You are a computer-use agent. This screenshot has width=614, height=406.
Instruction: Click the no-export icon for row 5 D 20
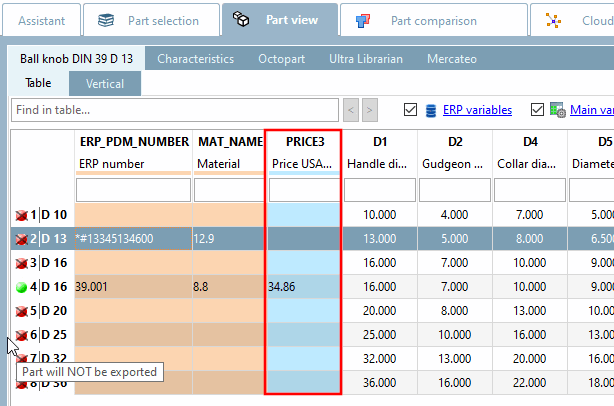[x=21, y=311]
